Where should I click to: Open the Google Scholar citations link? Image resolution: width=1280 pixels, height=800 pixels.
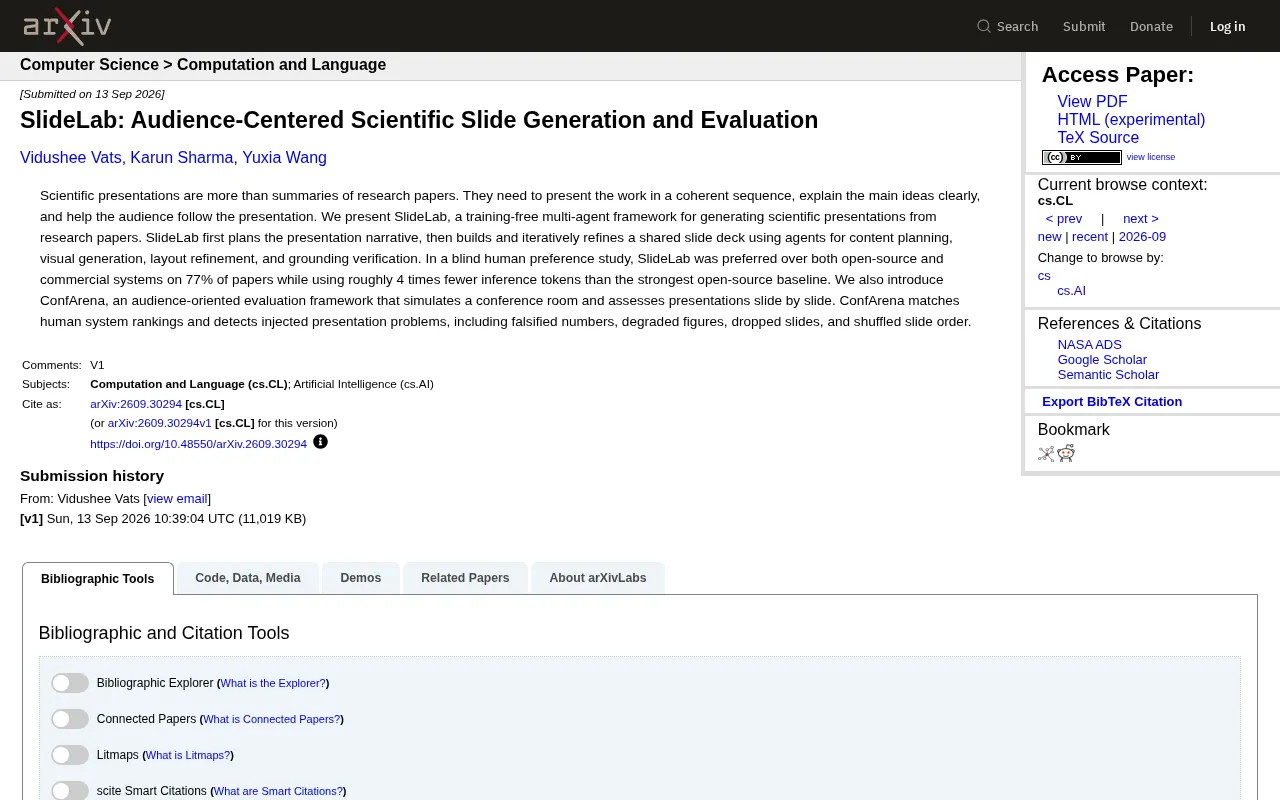click(1102, 360)
